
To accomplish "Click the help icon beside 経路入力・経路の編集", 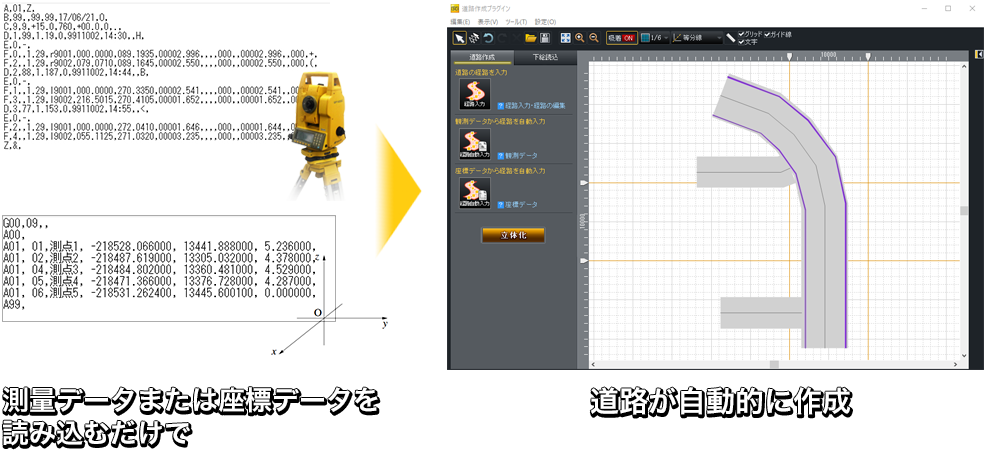I will pyautogui.click(x=501, y=106).
